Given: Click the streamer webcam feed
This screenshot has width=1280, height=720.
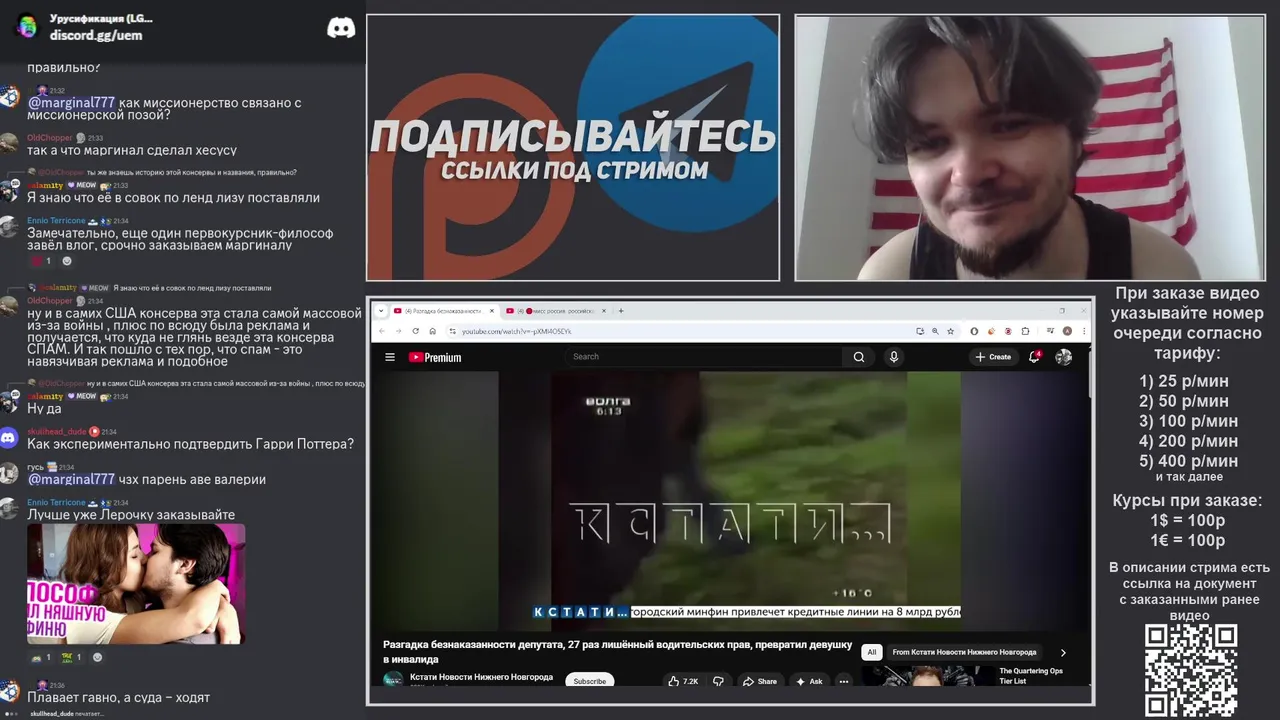Looking at the screenshot, I should pos(1030,148).
